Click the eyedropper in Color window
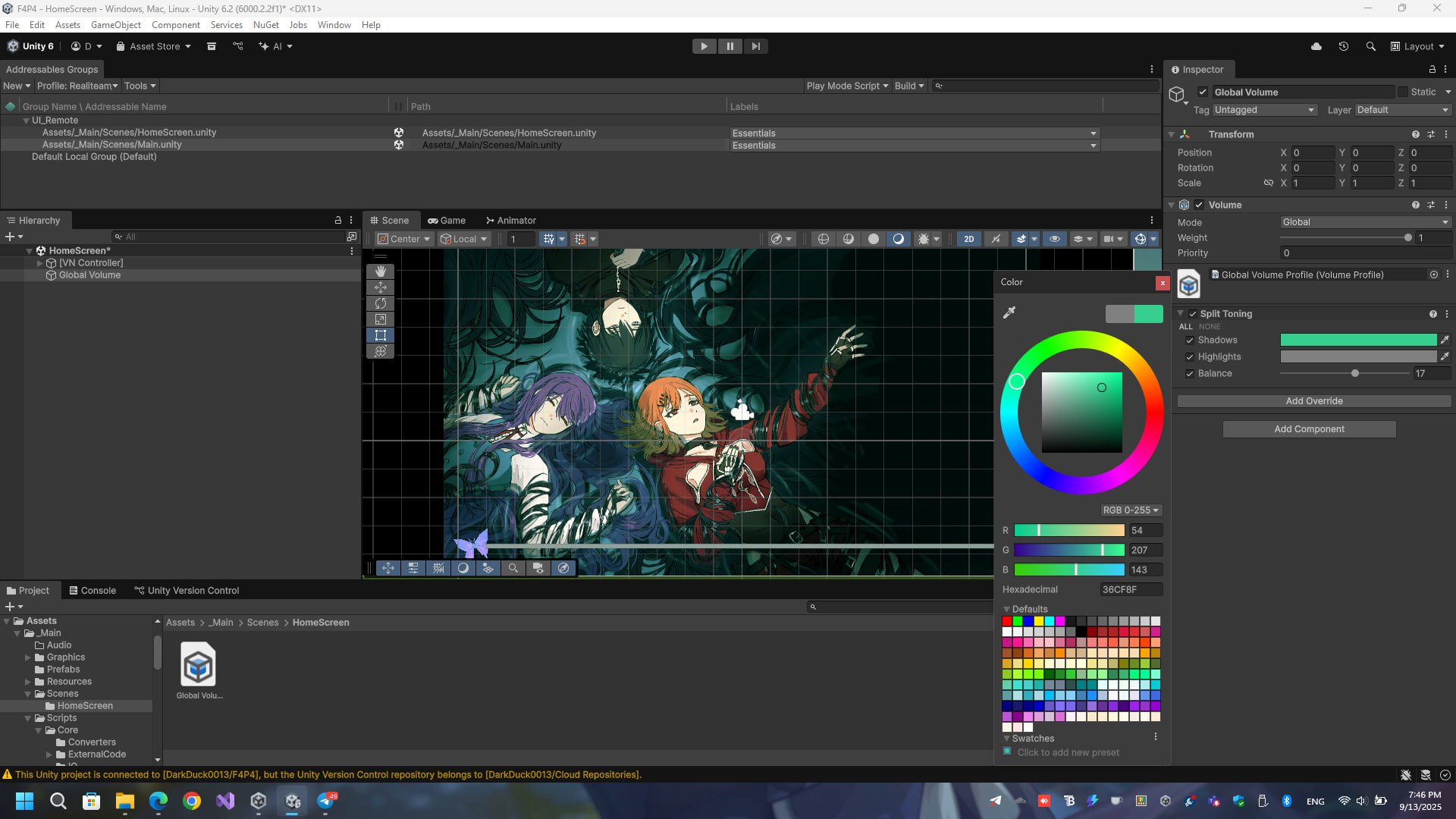The image size is (1456, 819). [x=1009, y=312]
